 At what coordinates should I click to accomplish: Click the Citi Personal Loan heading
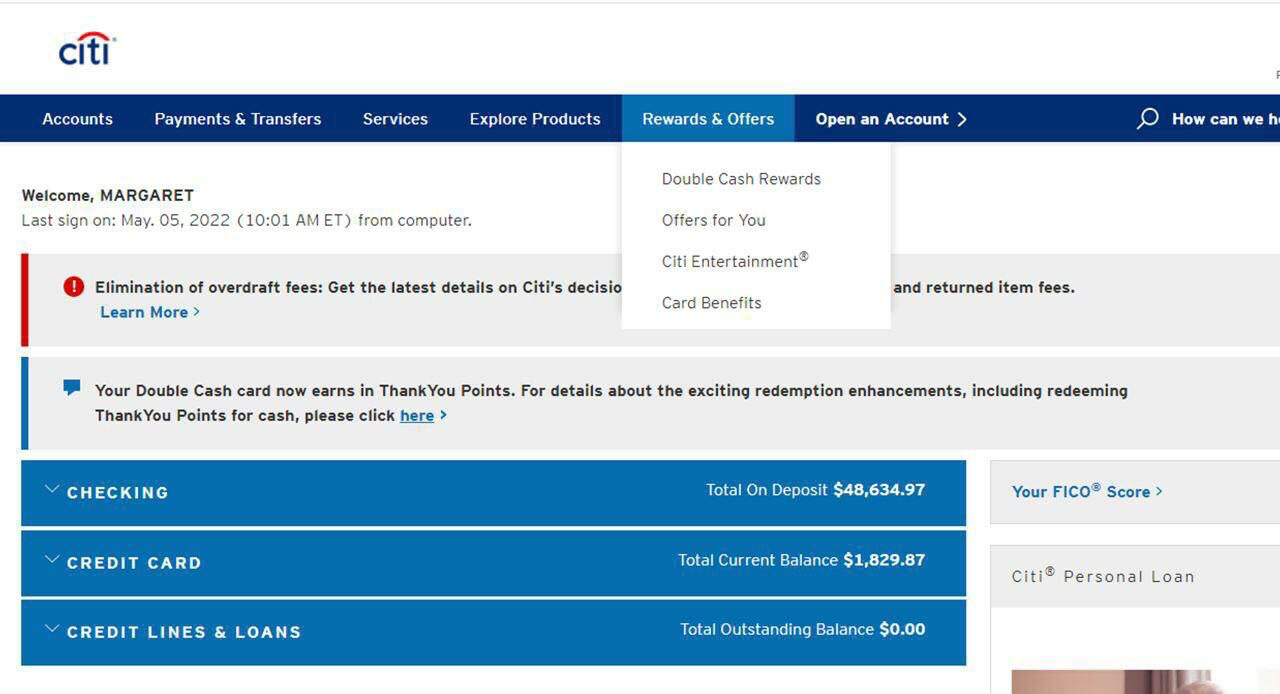point(1103,576)
